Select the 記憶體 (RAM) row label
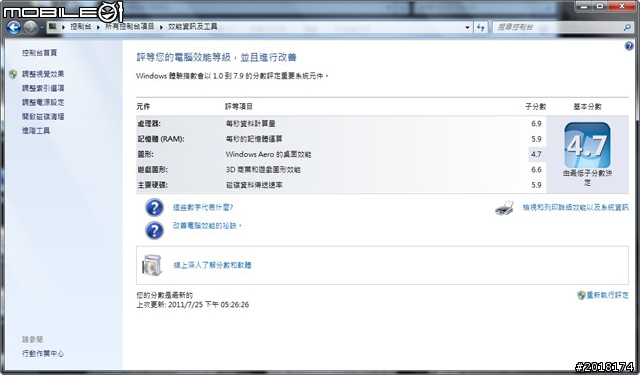Viewport: 640px width, 375px height. tap(161, 139)
